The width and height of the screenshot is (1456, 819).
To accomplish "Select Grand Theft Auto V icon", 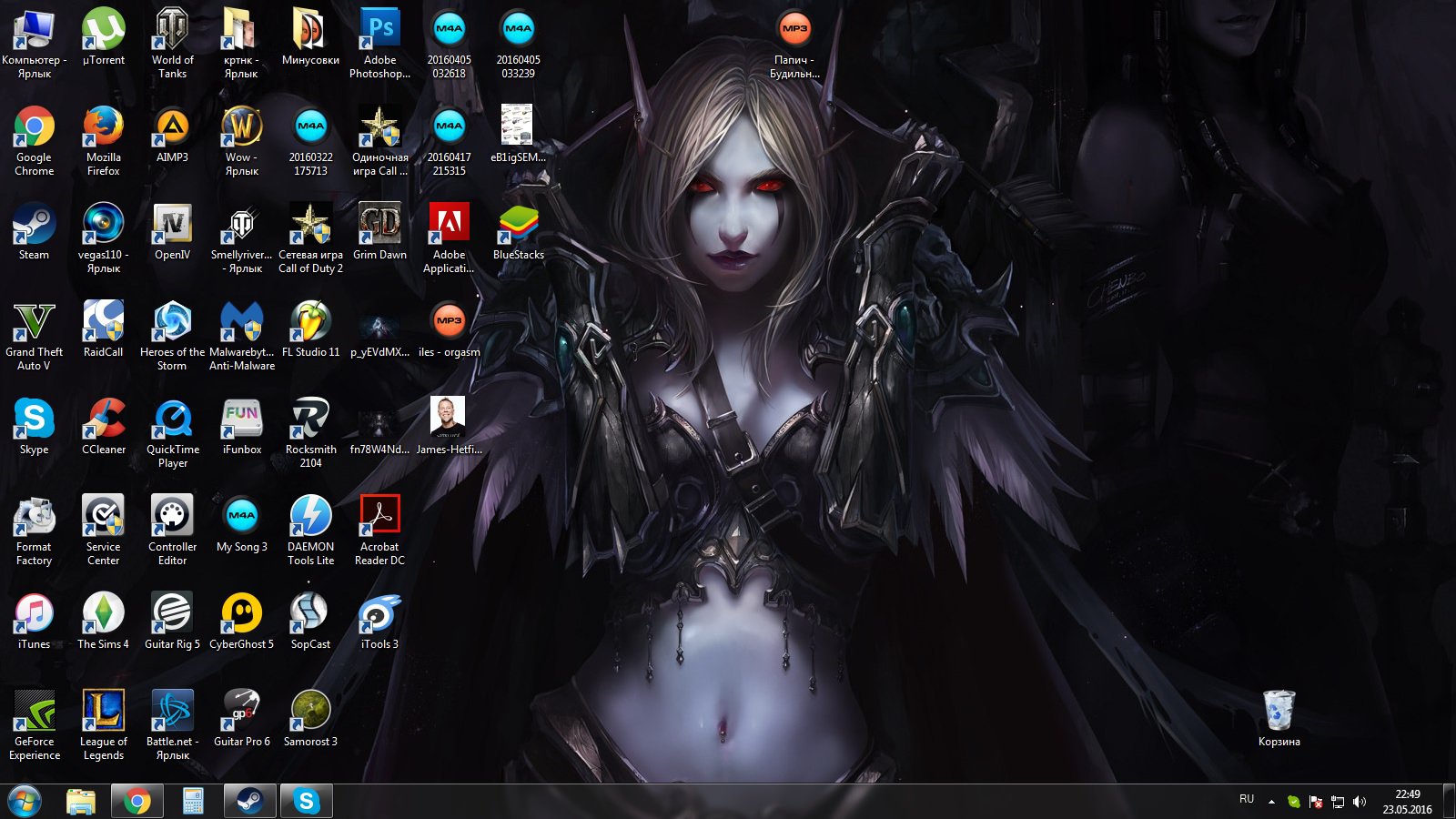I will click(34, 321).
